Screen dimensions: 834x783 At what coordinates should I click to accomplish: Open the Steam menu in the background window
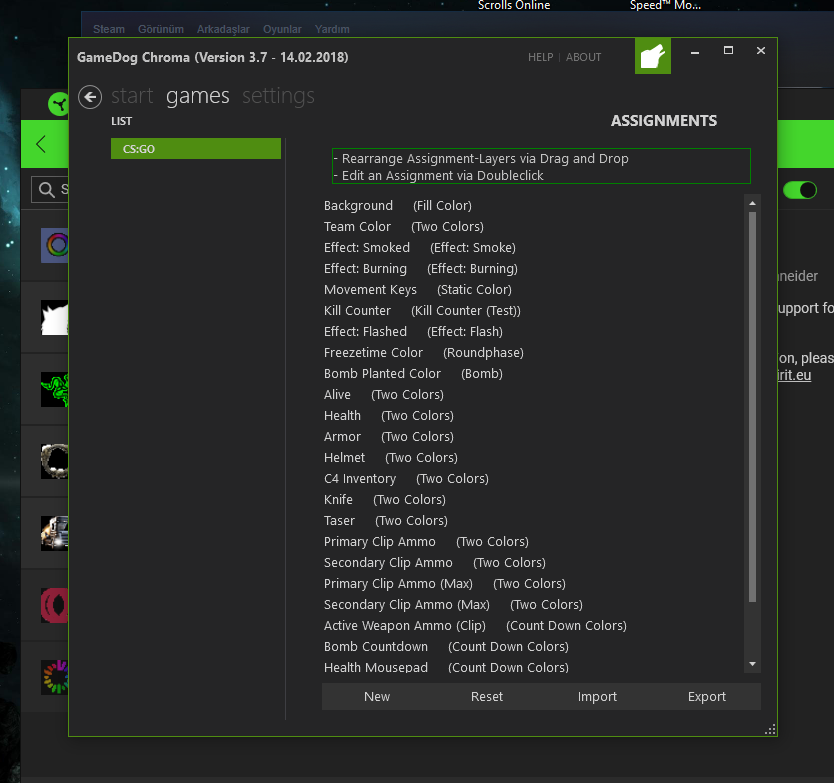pos(109,29)
